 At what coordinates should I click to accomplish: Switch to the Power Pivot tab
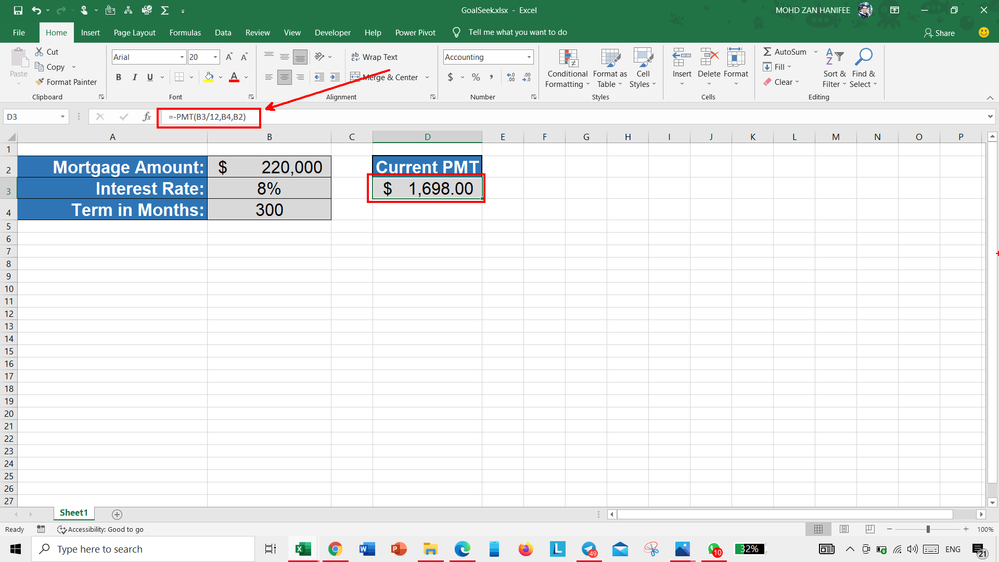tap(415, 32)
